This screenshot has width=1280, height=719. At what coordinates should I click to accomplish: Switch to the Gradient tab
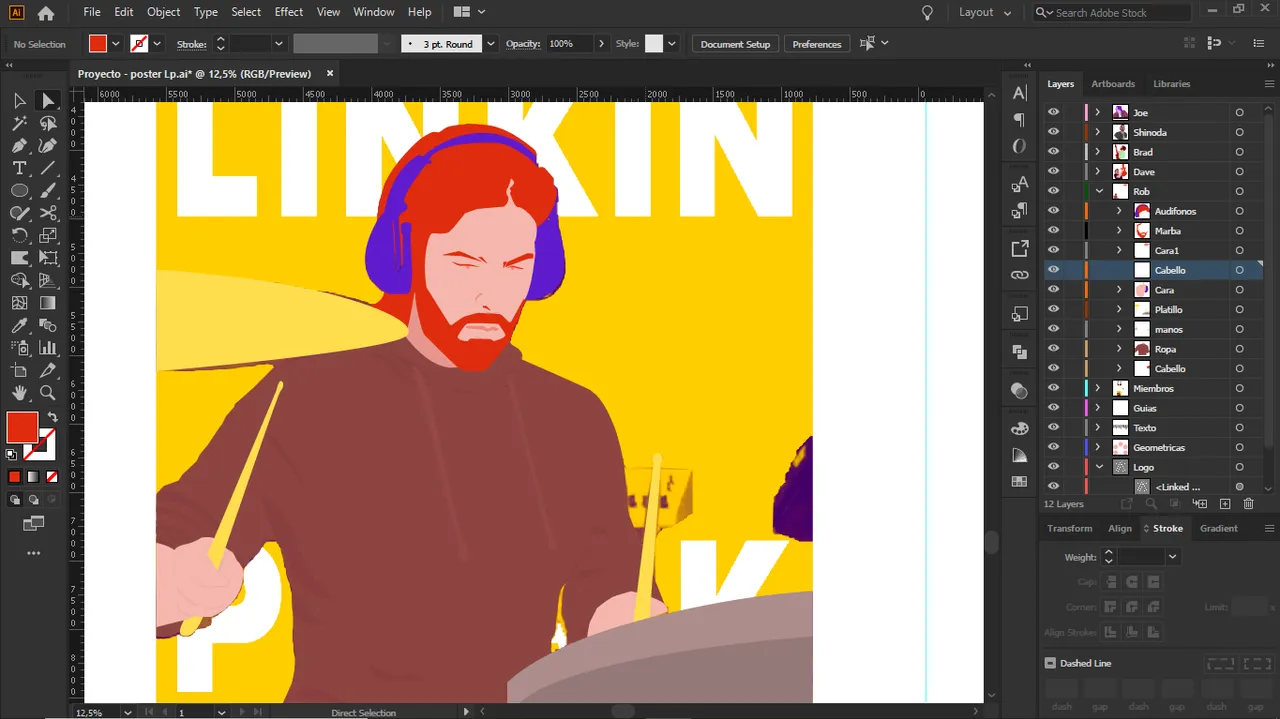[x=1218, y=528]
